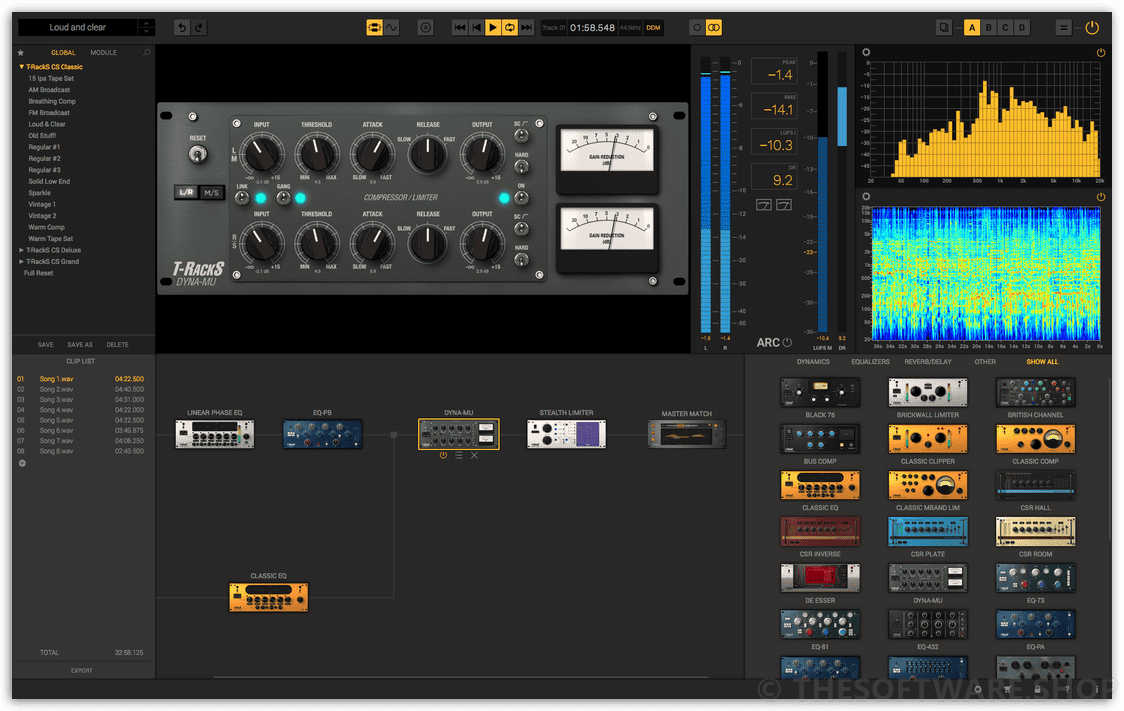Remove DYNA-MU with its chain X icon
Image resolution: width=1124 pixels, height=711 pixels.
coord(474,455)
